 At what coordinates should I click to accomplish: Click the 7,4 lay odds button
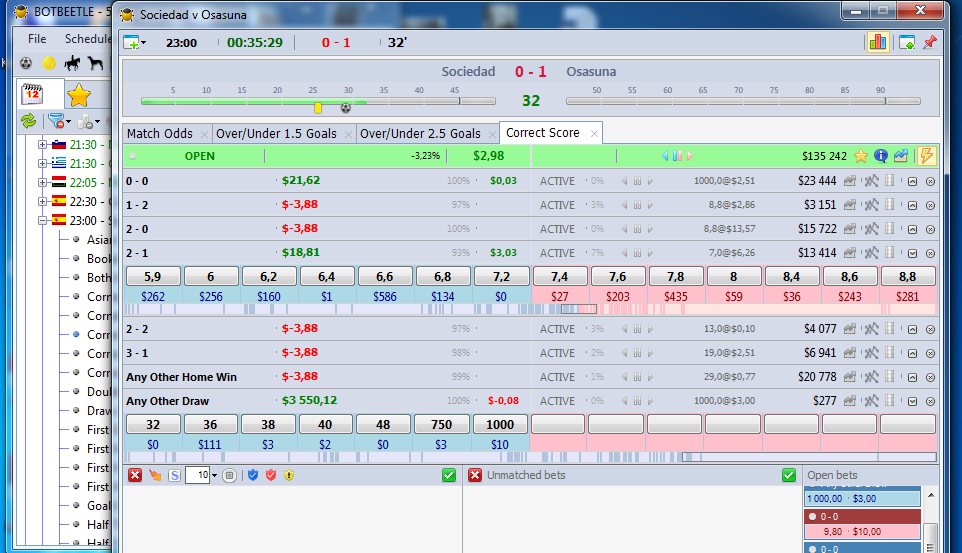[x=559, y=277]
